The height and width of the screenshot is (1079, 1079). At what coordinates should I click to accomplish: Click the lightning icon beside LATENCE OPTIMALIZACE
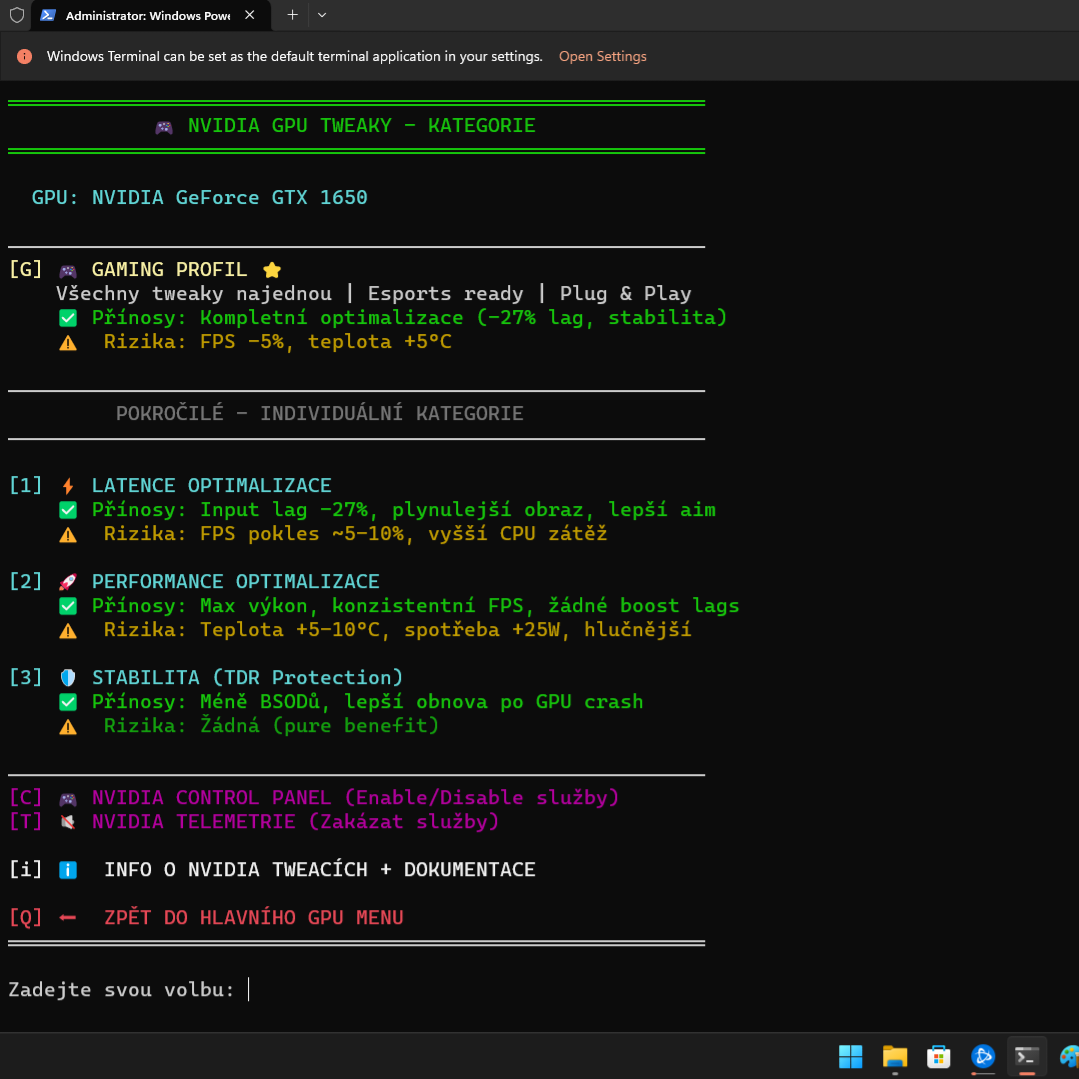point(68,486)
